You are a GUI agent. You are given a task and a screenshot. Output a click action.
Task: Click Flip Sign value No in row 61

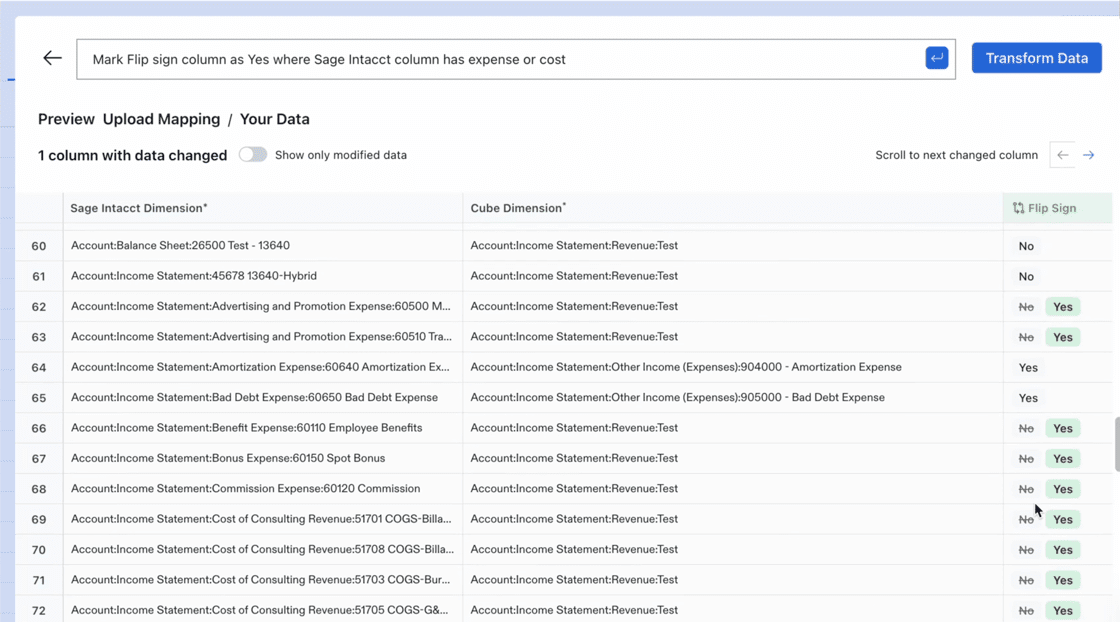pos(1026,276)
